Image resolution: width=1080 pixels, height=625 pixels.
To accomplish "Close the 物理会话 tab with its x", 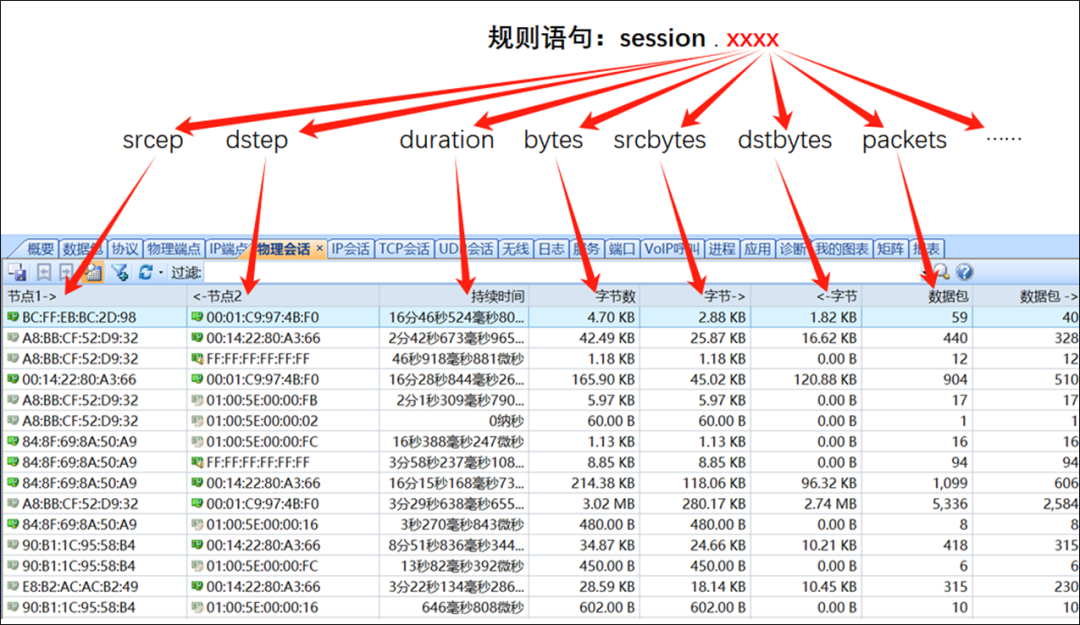I will [x=320, y=248].
